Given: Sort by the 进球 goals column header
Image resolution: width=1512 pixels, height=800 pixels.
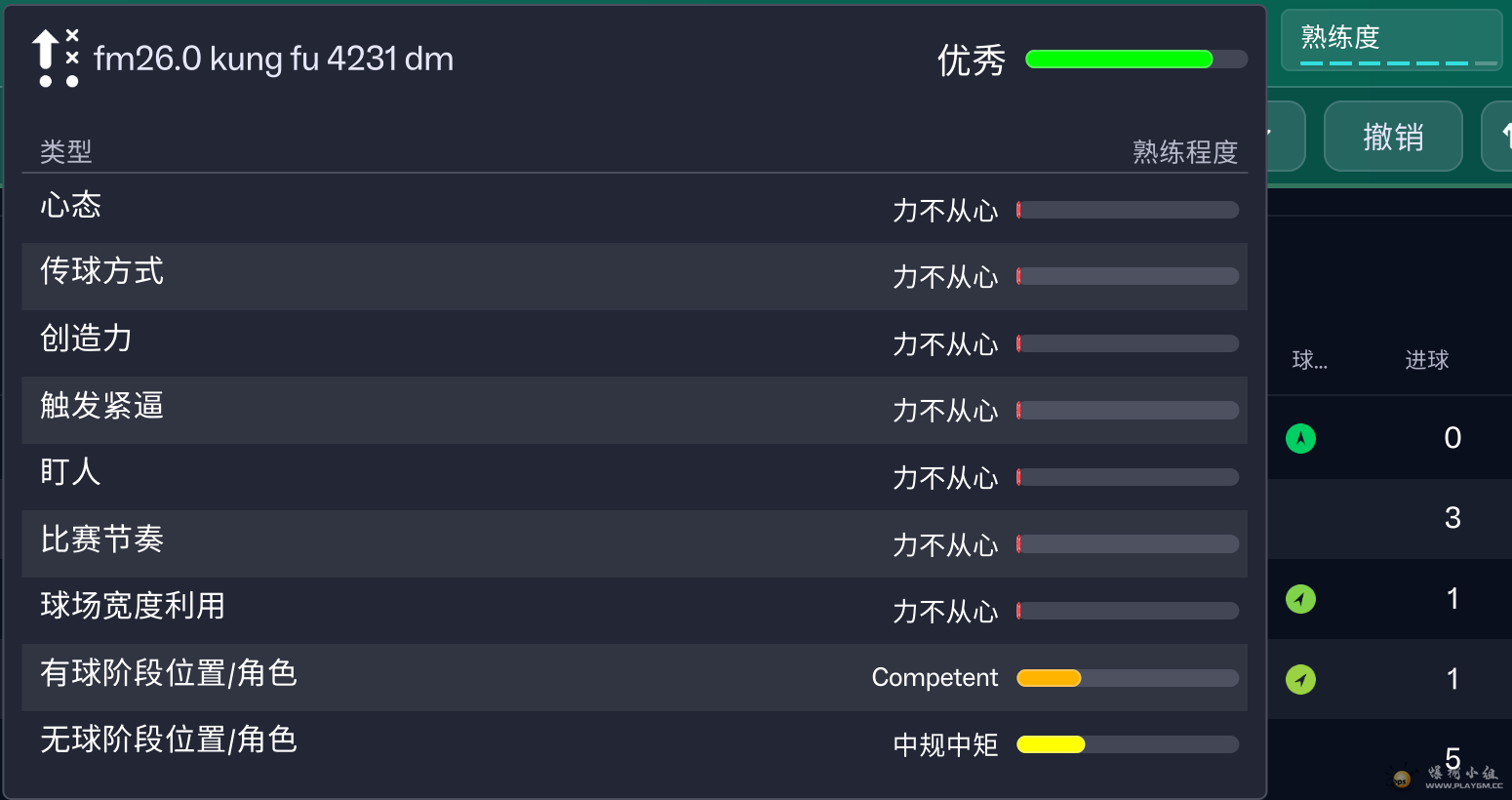Looking at the screenshot, I should (x=1426, y=360).
